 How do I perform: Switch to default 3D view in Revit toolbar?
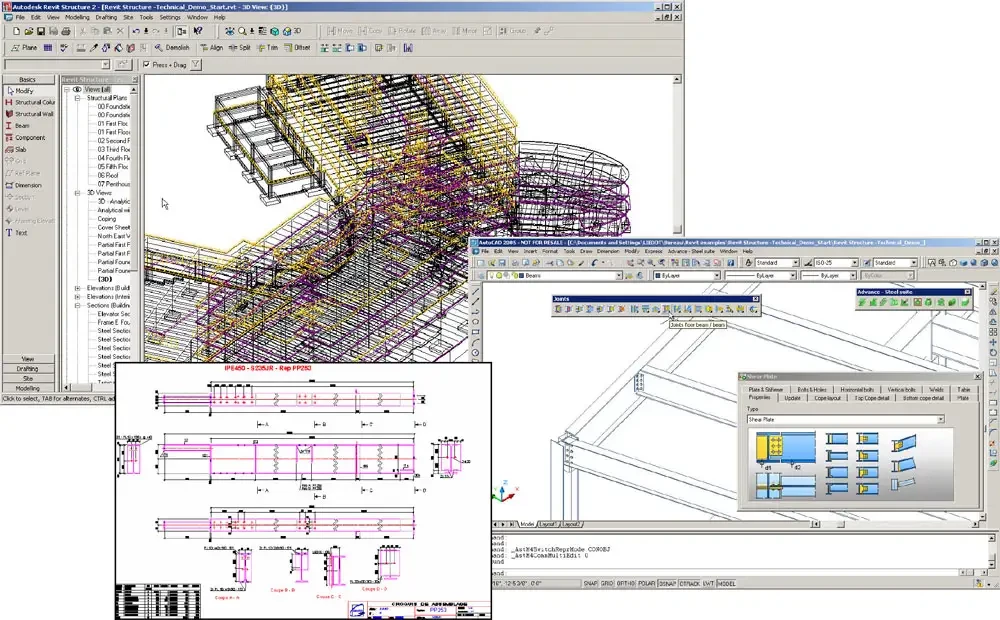291,31
